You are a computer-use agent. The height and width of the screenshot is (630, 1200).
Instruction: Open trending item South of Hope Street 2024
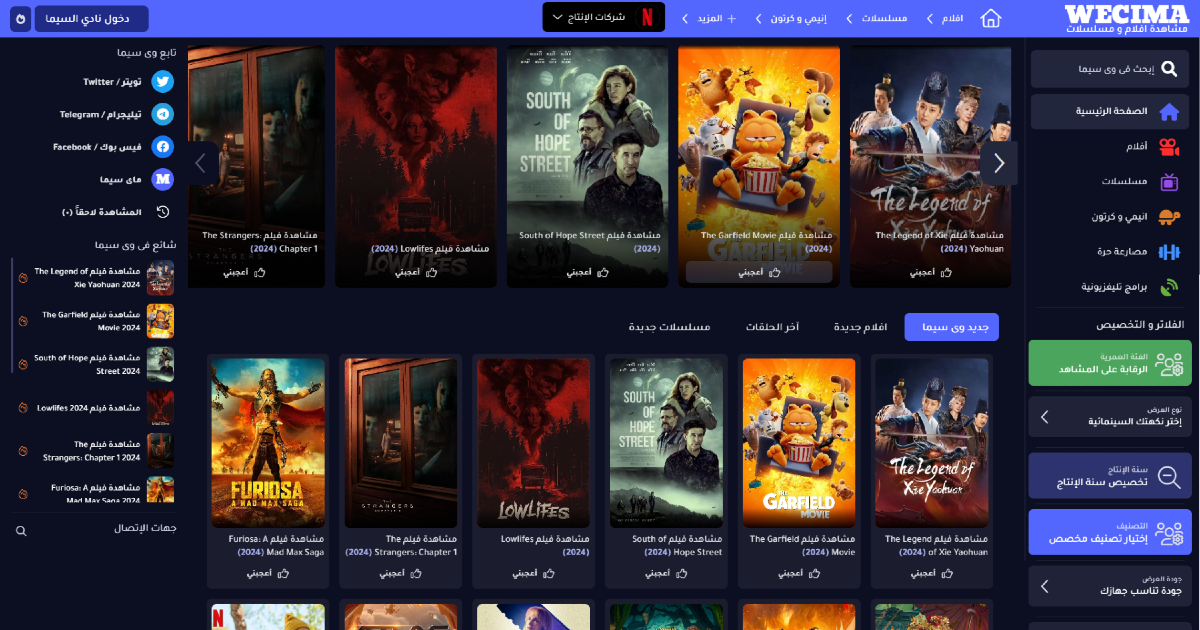coord(98,364)
